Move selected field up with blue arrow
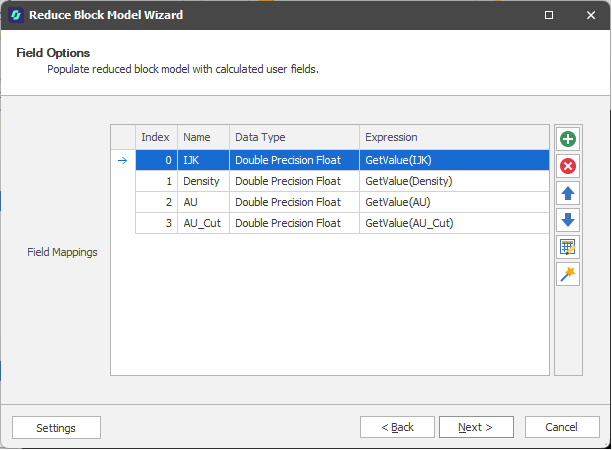 (x=567, y=193)
